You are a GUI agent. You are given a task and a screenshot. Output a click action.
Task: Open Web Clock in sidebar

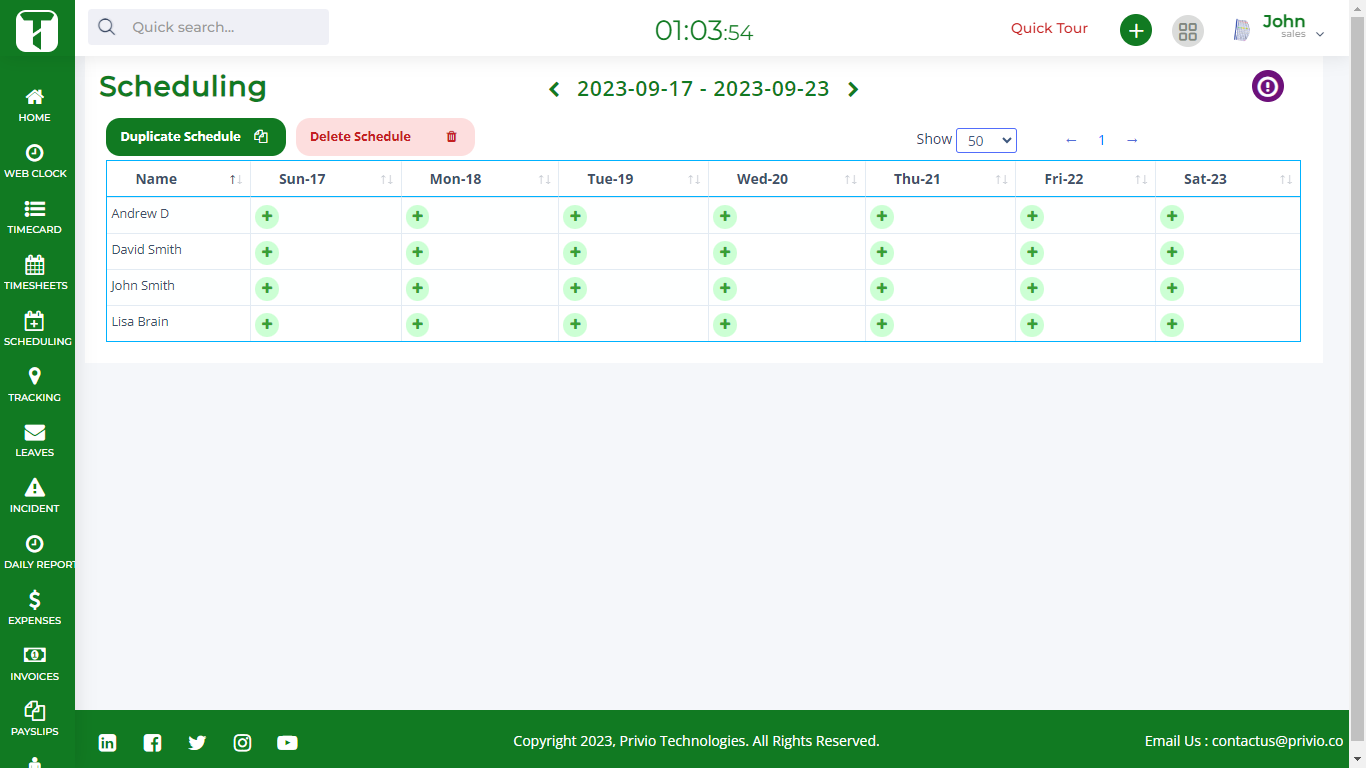point(35,161)
